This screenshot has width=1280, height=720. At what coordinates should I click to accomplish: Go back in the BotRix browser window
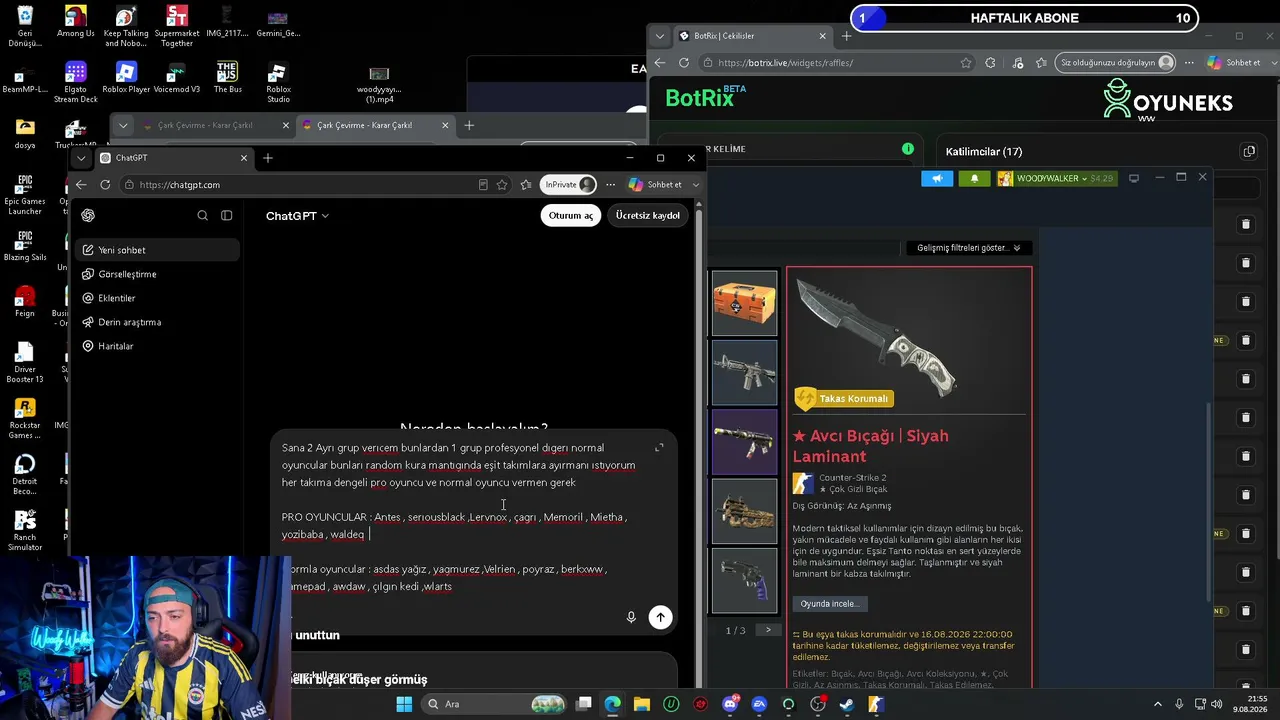(x=660, y=62)
